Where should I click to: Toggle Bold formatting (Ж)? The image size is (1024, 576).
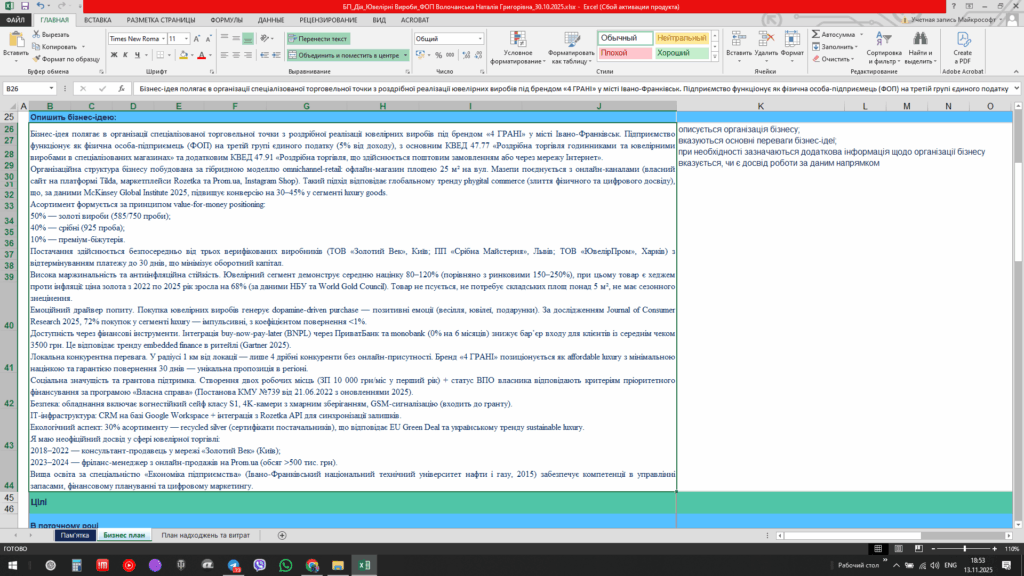[x=112, y=56]
